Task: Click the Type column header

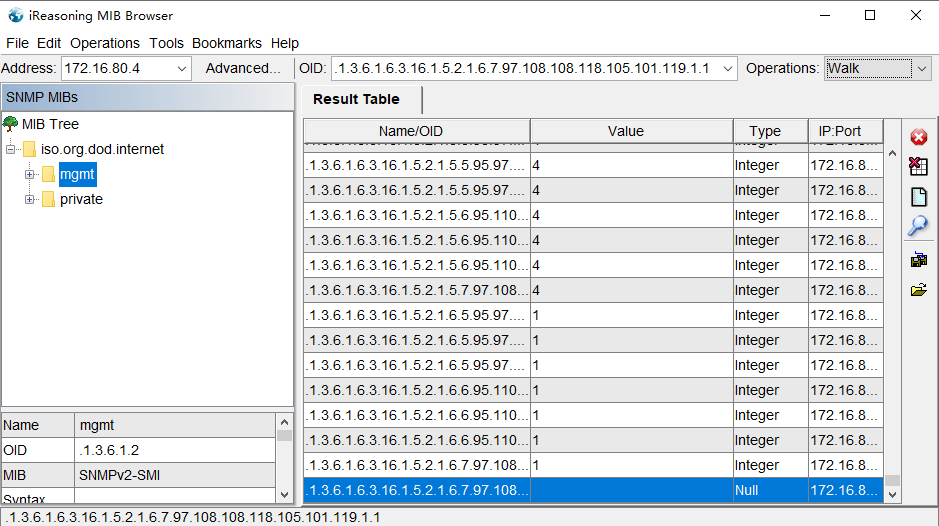Action: pos(770,131)
